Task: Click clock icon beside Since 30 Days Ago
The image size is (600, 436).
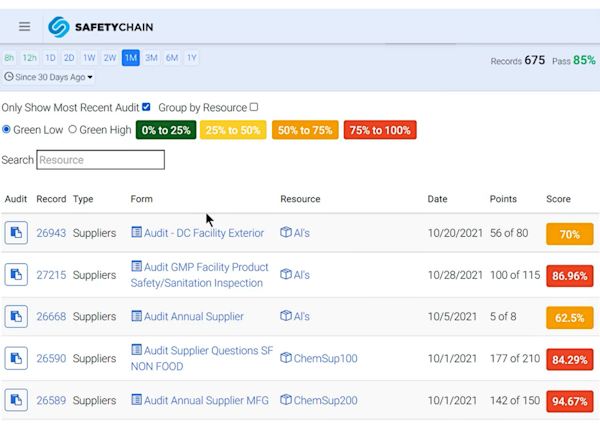Action: pyautogui.click(x=9, y=77)
